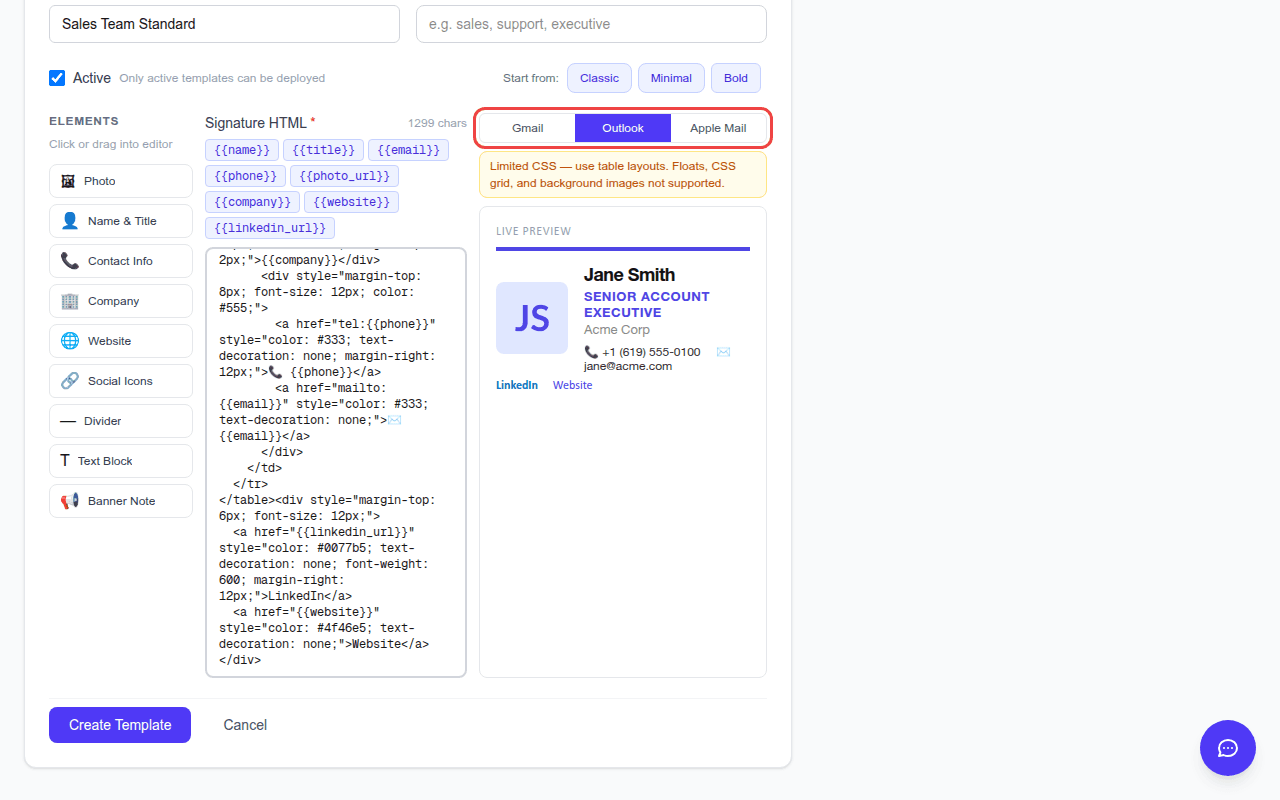
Task: Insert the {{email}} variable chip
Action: (x=408, y=150)
